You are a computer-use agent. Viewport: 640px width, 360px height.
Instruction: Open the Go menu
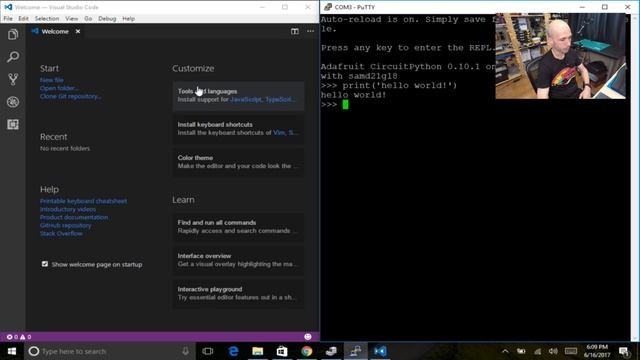[88, 19]
